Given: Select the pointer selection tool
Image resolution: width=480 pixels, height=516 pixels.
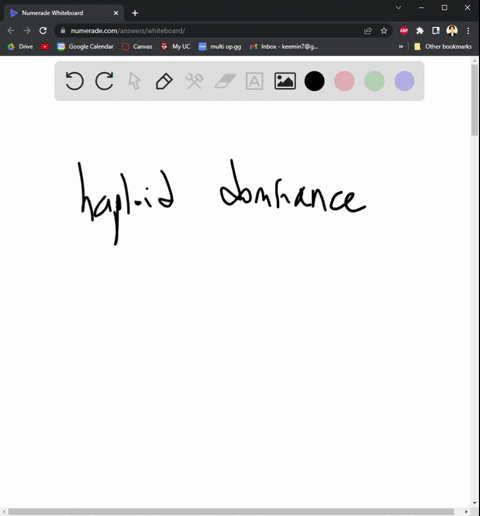Looking at the screenshot, I should 134,81.
